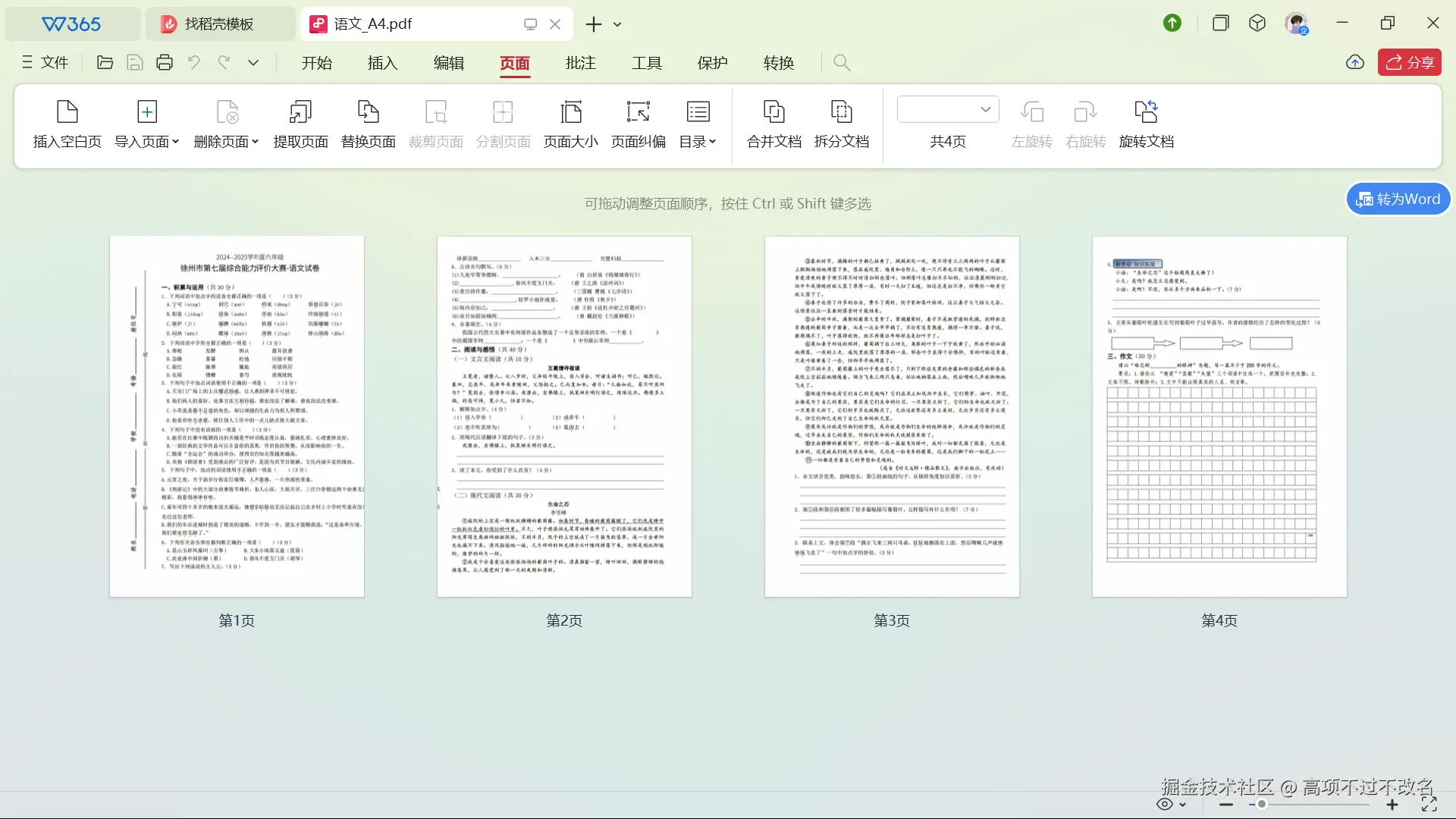Image resolution: width=1456 pixels, height=819 pixels.
Task: Toggle fullscreen with bottom-right expand icon
Action: (x=1429, y=805)
